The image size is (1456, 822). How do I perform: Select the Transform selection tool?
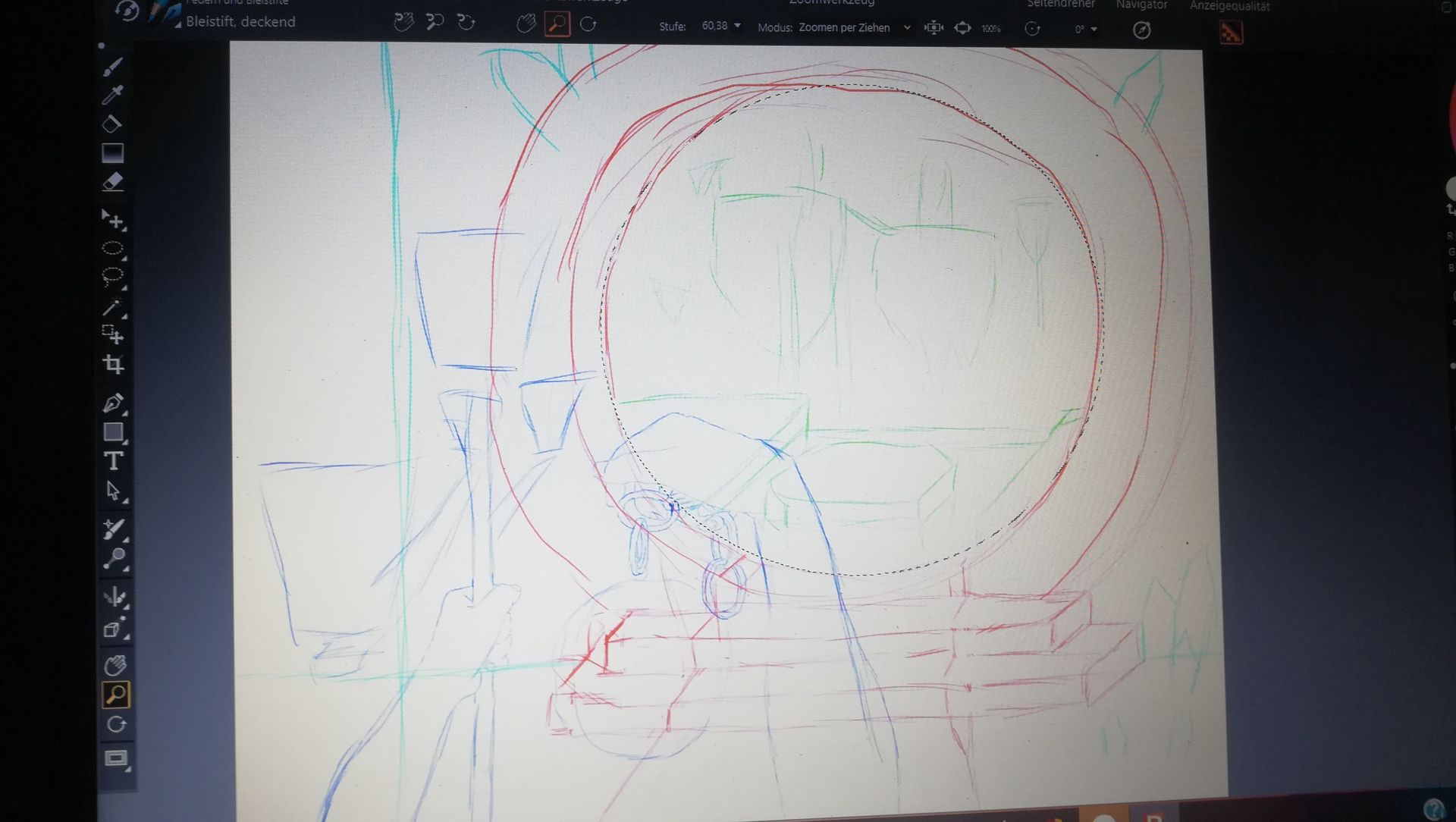113,334
